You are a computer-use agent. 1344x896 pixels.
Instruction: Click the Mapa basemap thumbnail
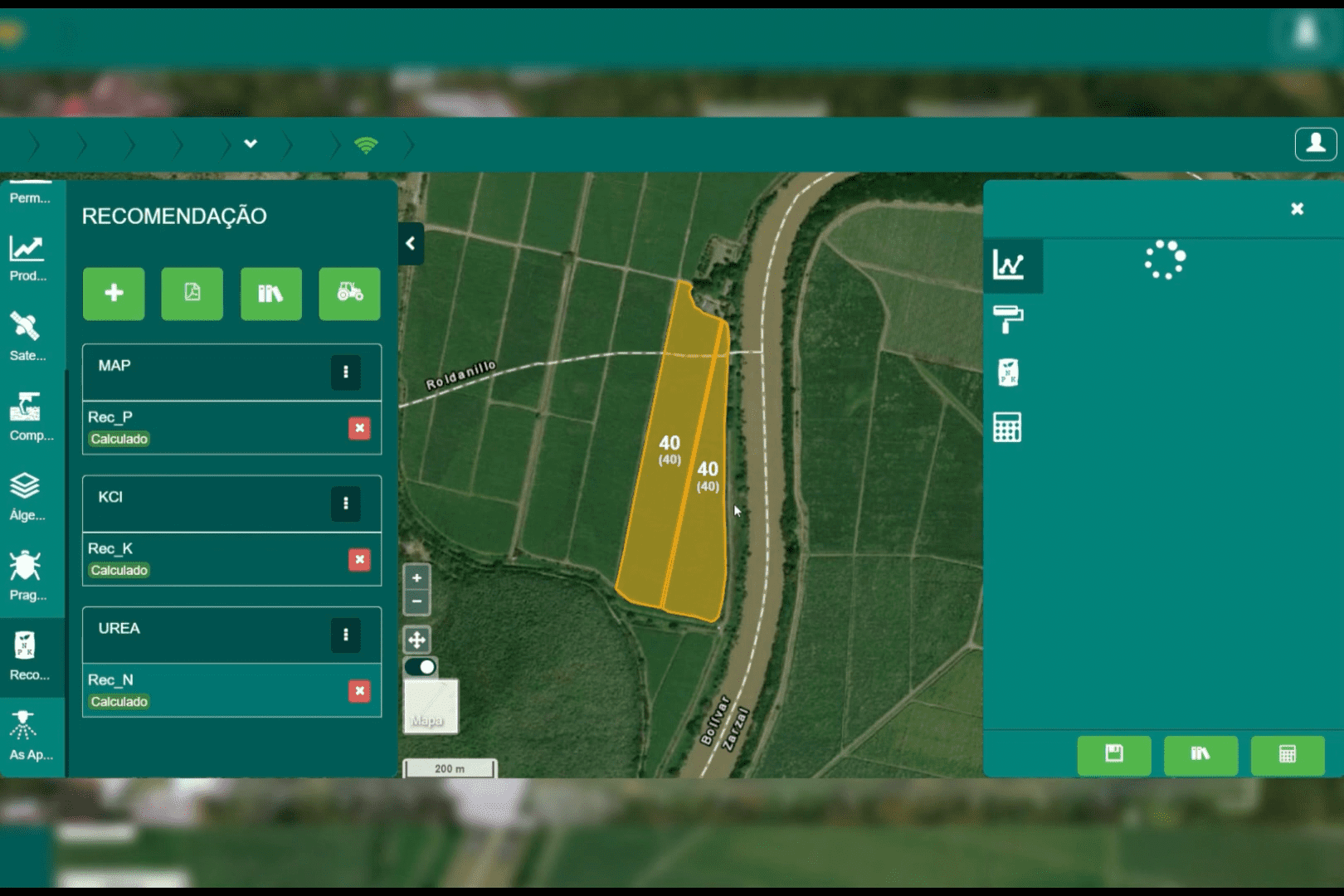tap(431, 706)
